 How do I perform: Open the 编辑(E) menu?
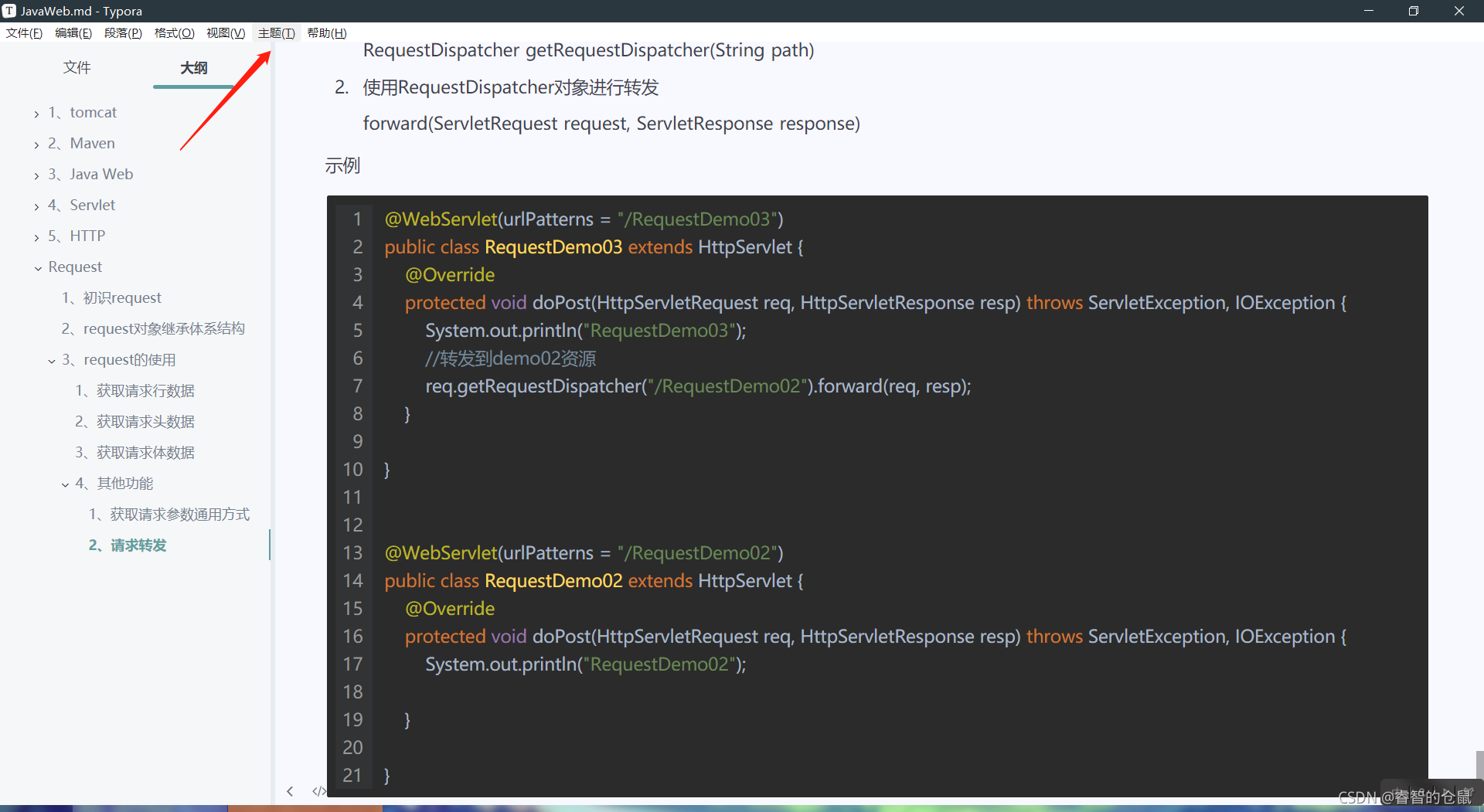click(x=73, y=33)
